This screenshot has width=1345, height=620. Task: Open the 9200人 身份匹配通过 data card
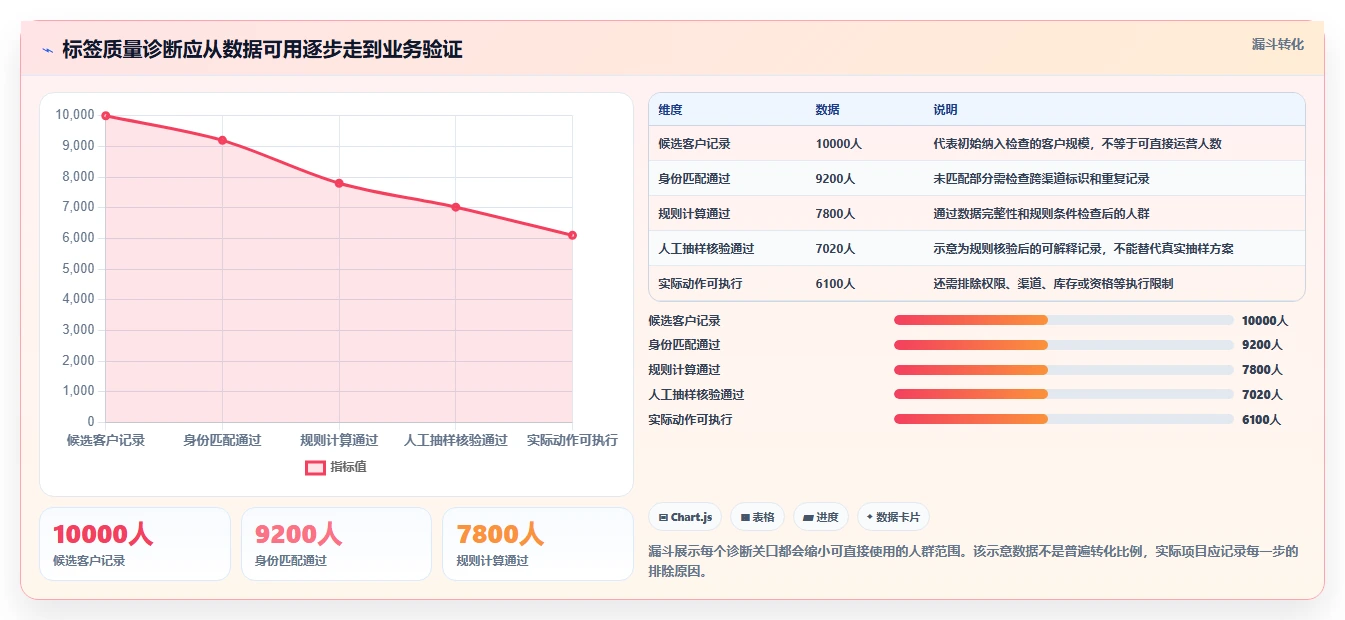pyautogui.click(x=336, y=544)
